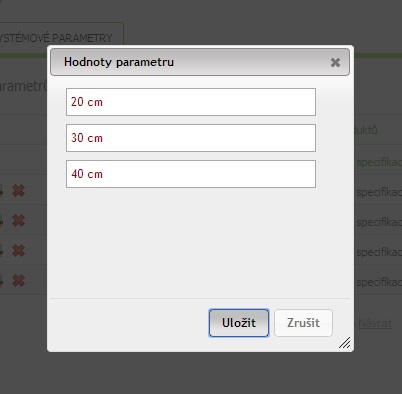
Task: Open the green specifikace link
Action: (x=379, y=163)
